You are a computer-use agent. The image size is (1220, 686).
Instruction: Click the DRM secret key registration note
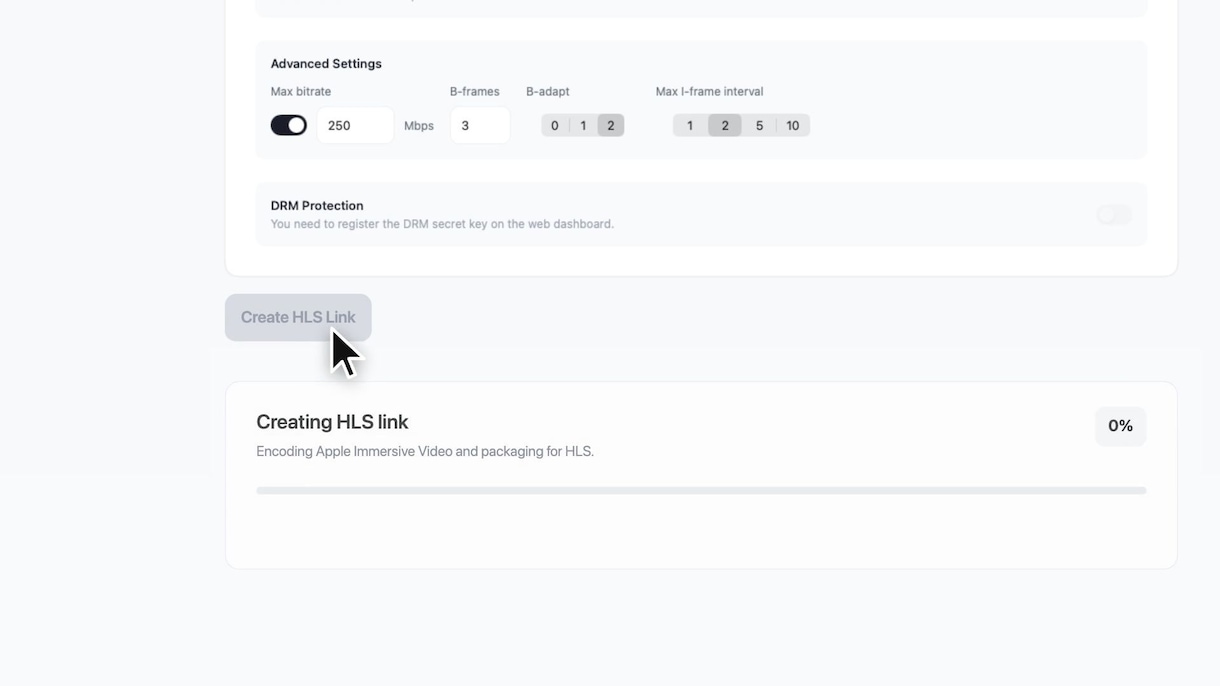pos(442,224)
